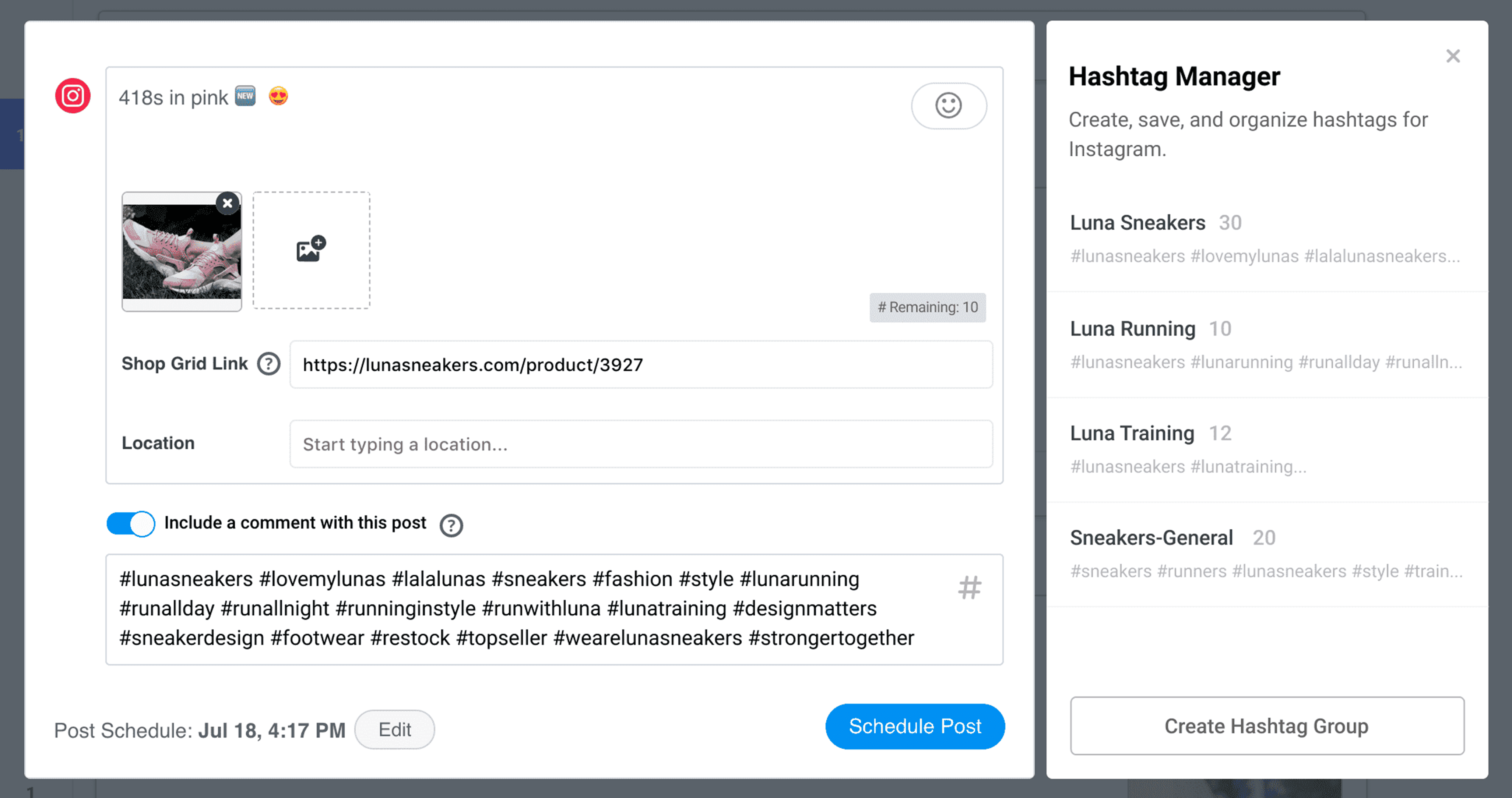Click the add image icon in empty slot
This screenshot has width=1512, height=798.
pyautogui.click(x=309, y=251)
